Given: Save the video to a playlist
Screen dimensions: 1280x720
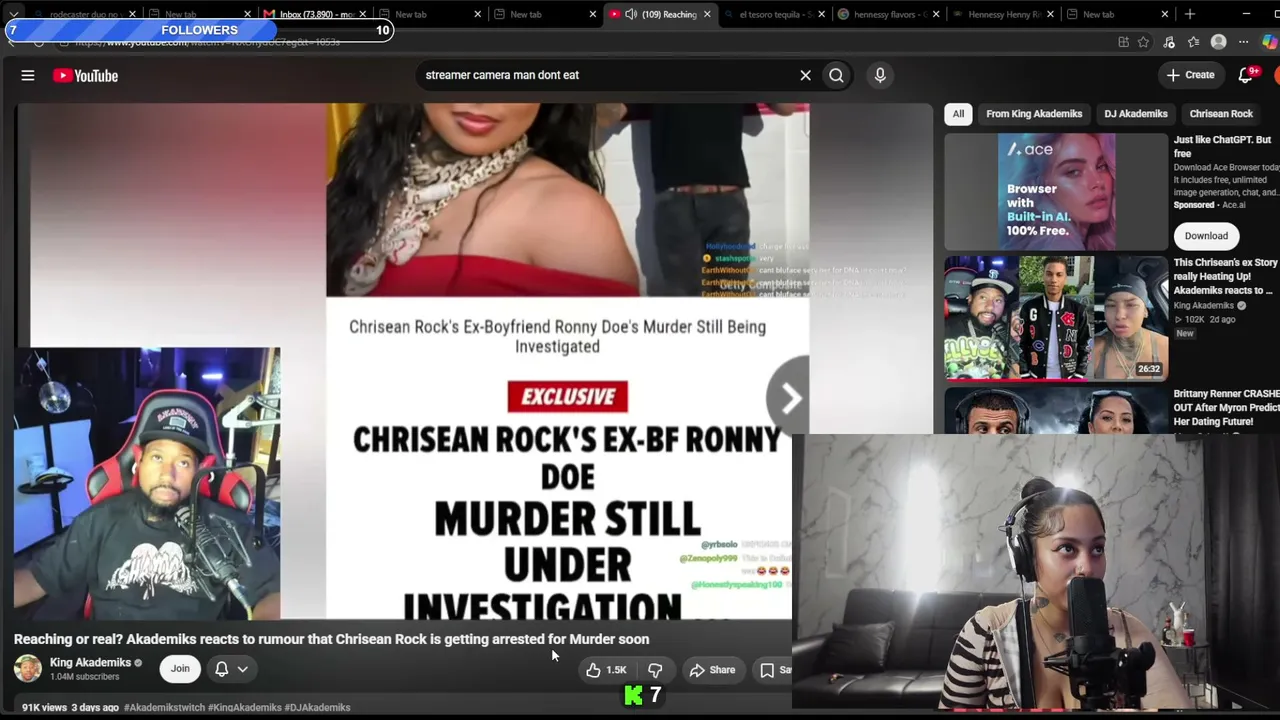Looking at the screenshot, I should tap(775, 670).
